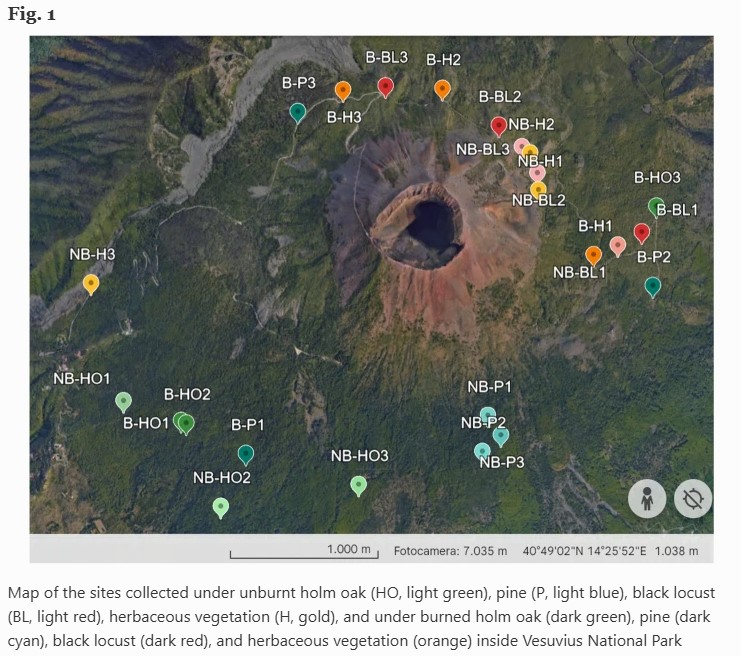Viewport: 741px width, 656px height.
Task: Click the B-P3 map label
Action: pos(299,83)
